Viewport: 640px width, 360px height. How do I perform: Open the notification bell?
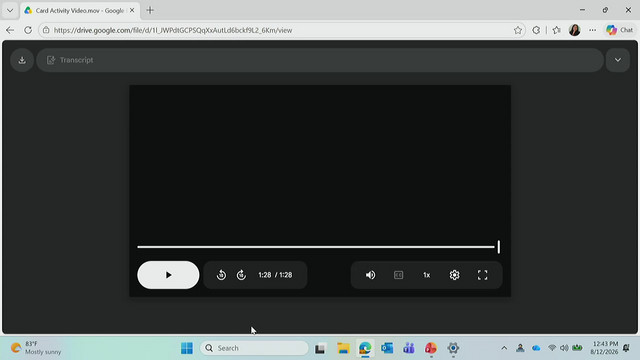pos(626,348)
